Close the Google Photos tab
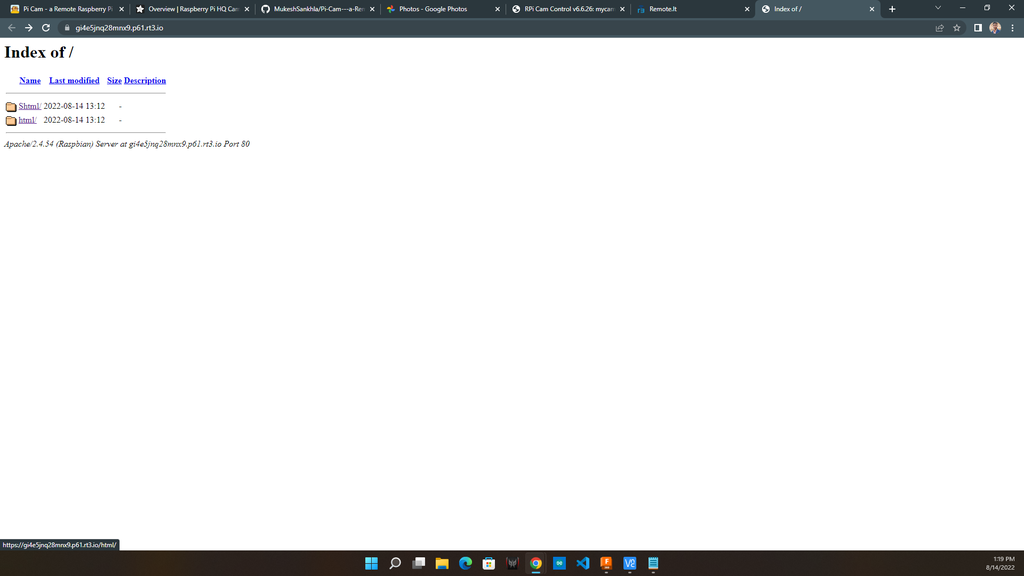This screenshot has height=576, width=1024. click(497, 9)
